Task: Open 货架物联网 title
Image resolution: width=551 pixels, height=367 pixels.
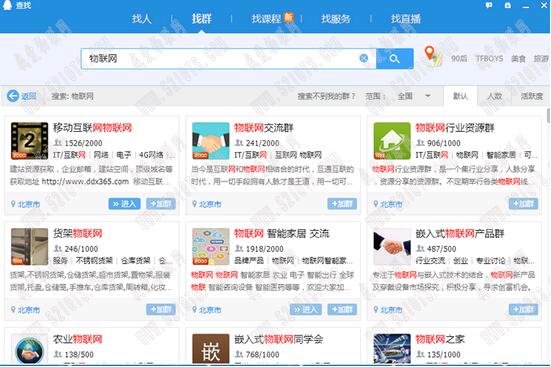Action: [78, 233]
